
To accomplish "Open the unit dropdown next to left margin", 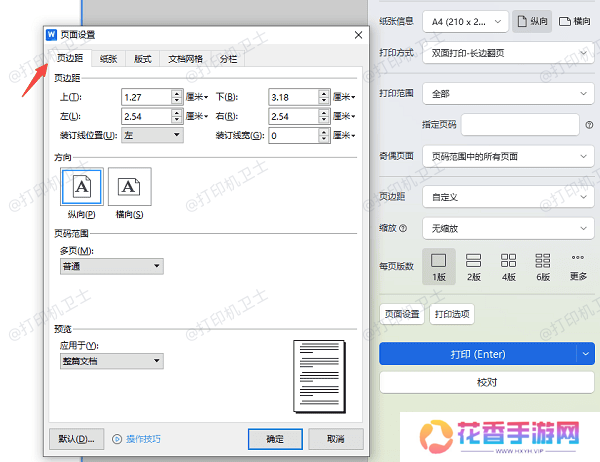I will pyautogui.click(x=197, y=116).
